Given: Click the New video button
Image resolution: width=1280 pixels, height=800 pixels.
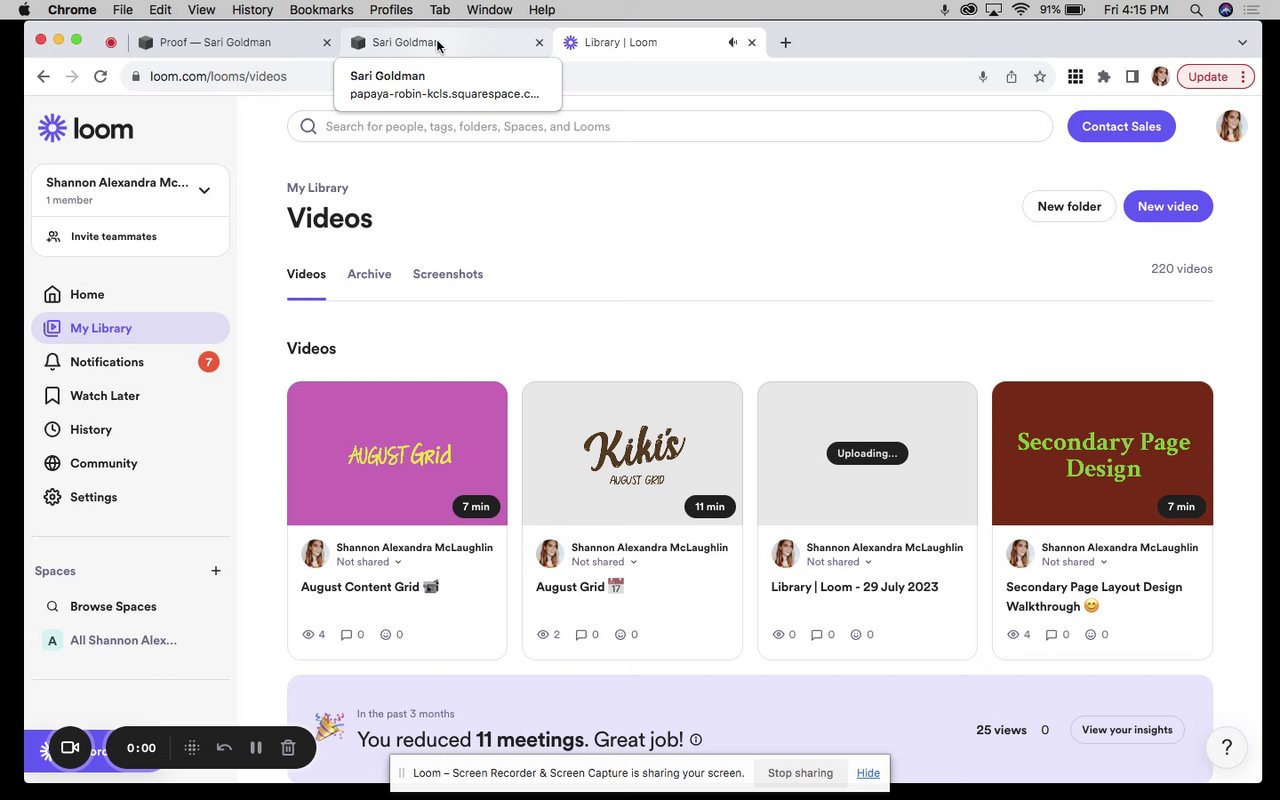Looking at the screenshot, I should tap(1168, 206).
